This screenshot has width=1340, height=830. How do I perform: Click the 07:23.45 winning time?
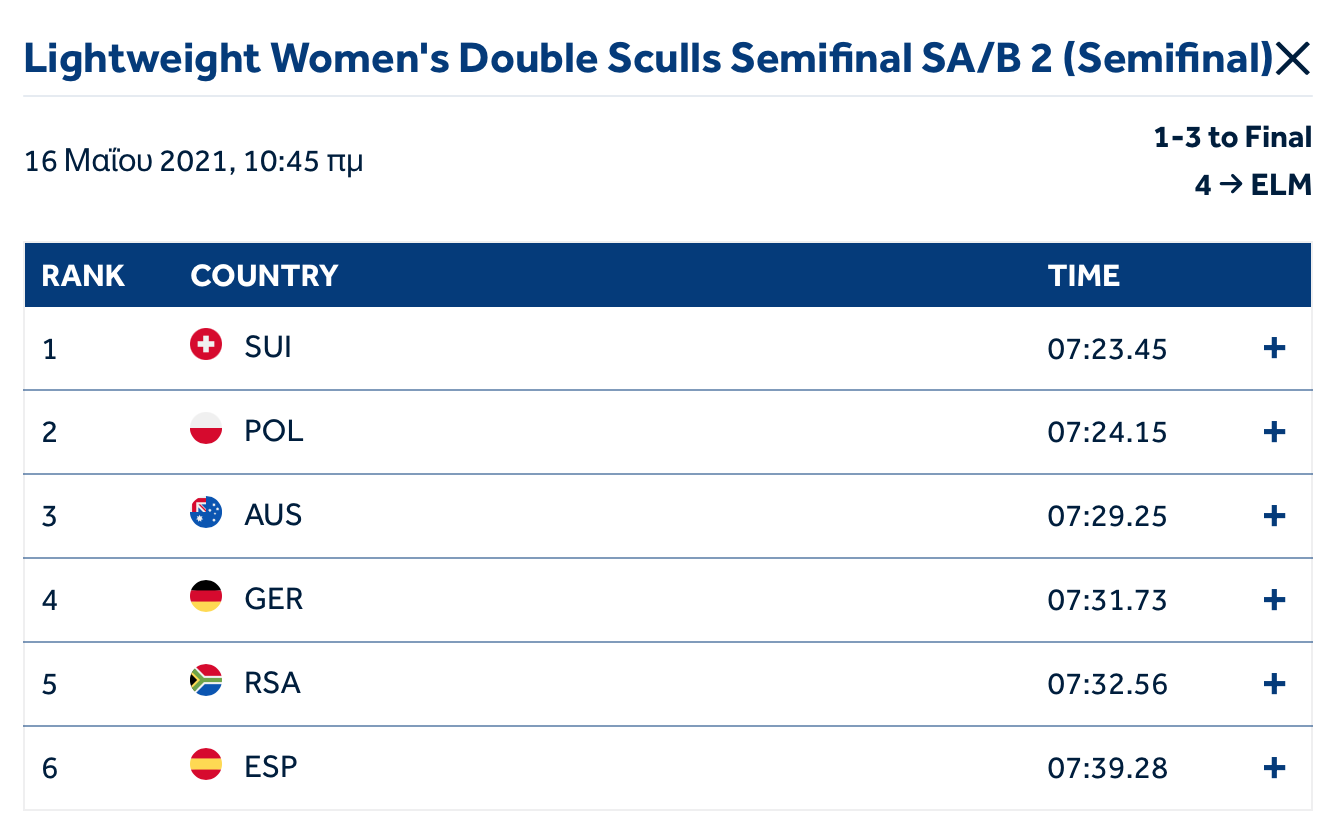(x=1107, y=349)
